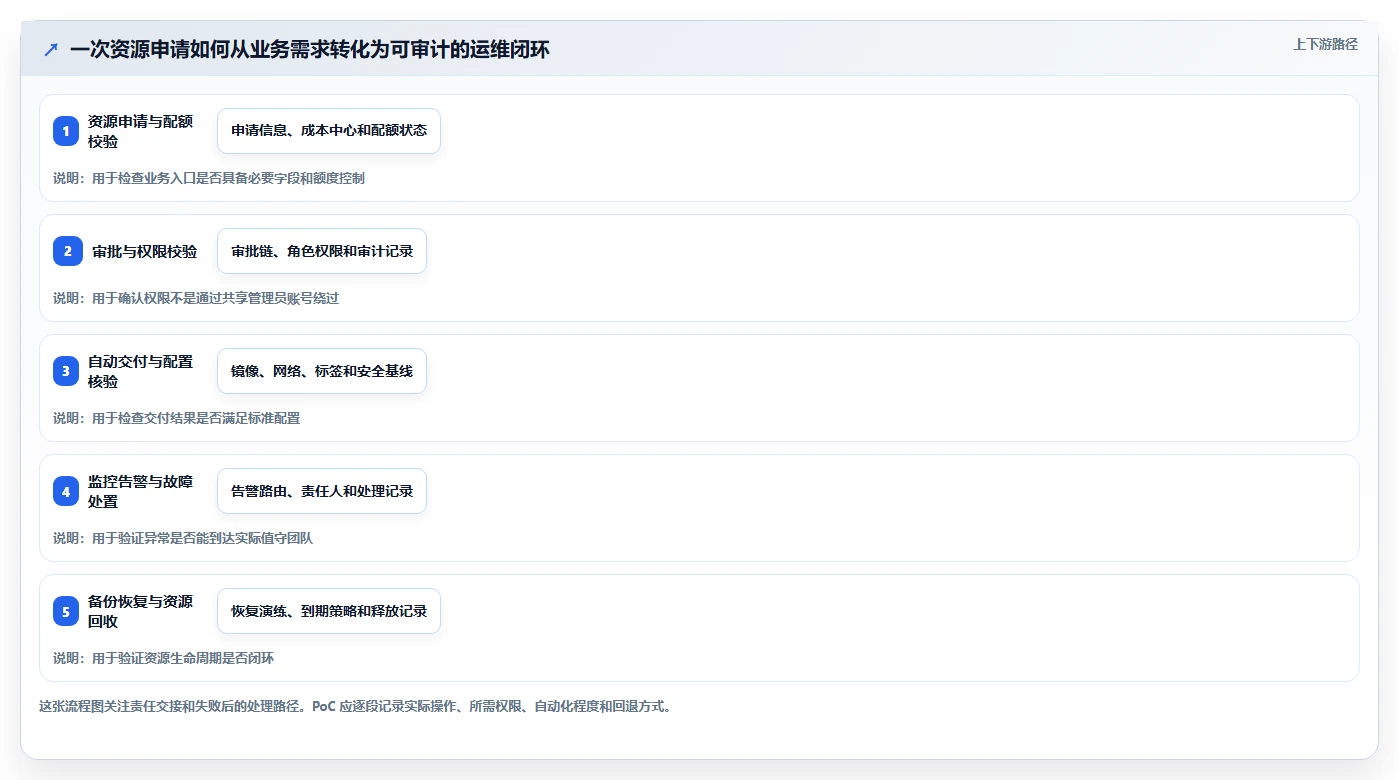
Task: Click the note 用于检查交付结果是否满足标准配置
Action: (196, 418)
